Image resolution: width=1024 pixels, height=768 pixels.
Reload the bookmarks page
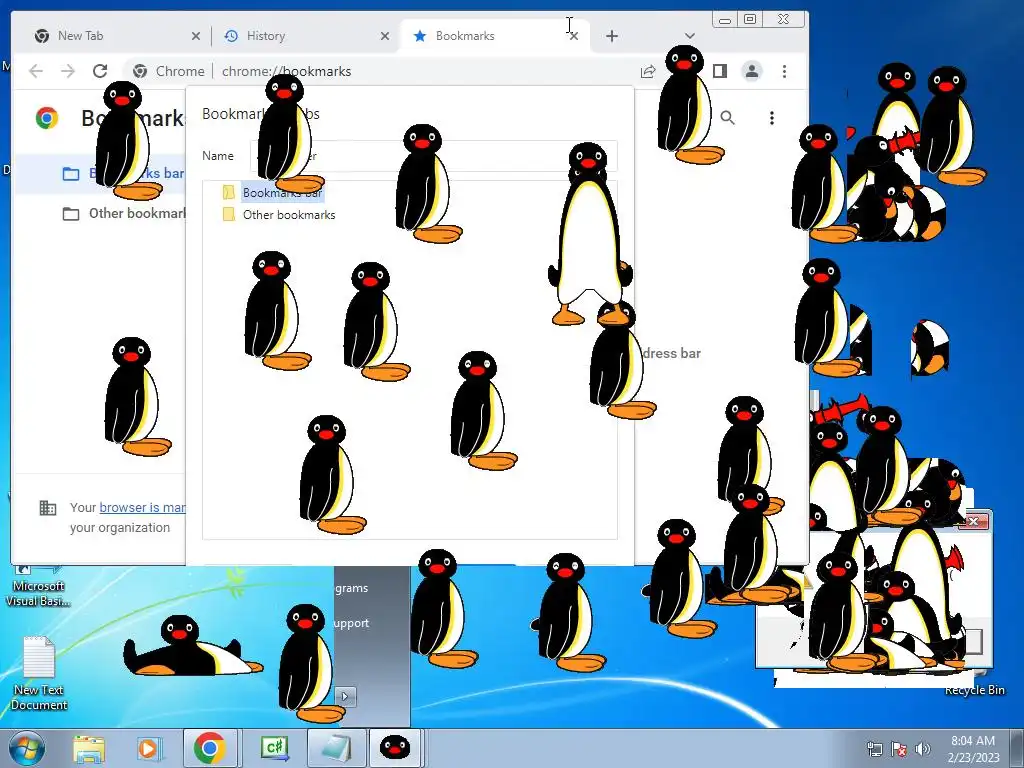pos(100,71)
